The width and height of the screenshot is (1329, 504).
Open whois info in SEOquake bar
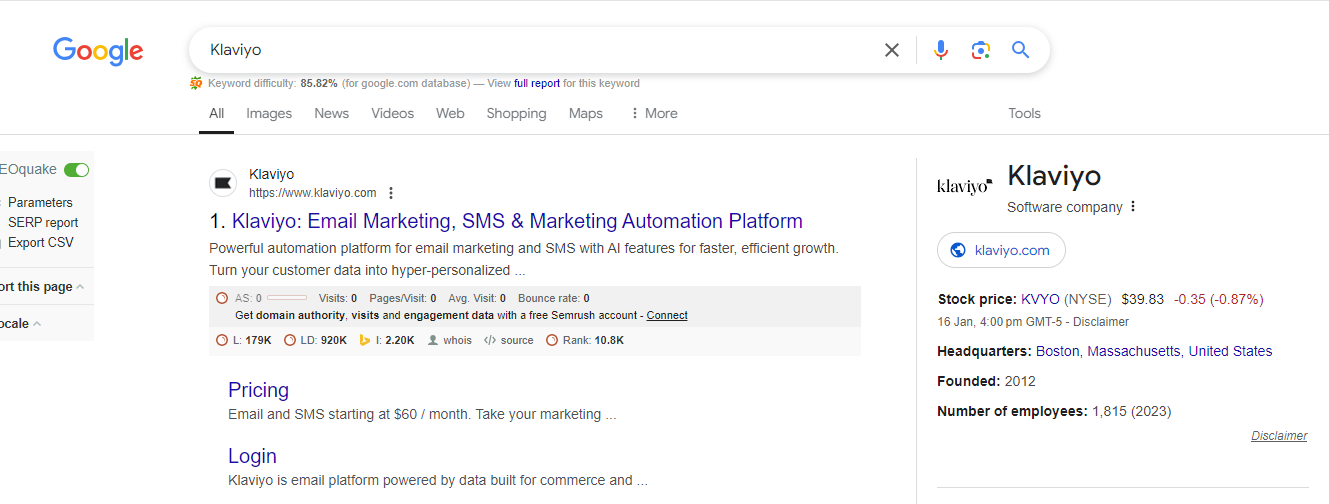pos(450,340)
